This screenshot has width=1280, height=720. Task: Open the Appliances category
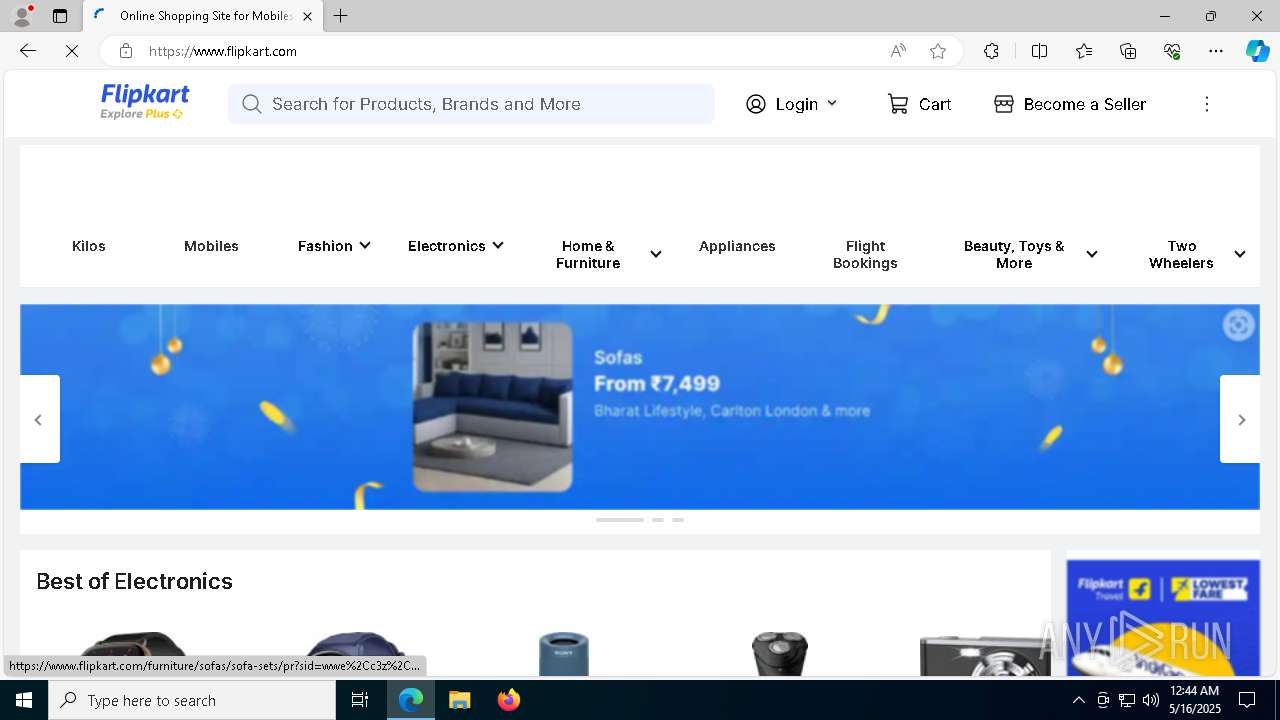click(x=737, y=246)
